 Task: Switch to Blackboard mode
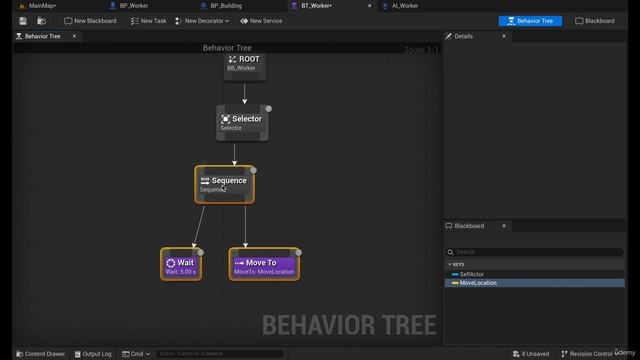coord(595,21)
